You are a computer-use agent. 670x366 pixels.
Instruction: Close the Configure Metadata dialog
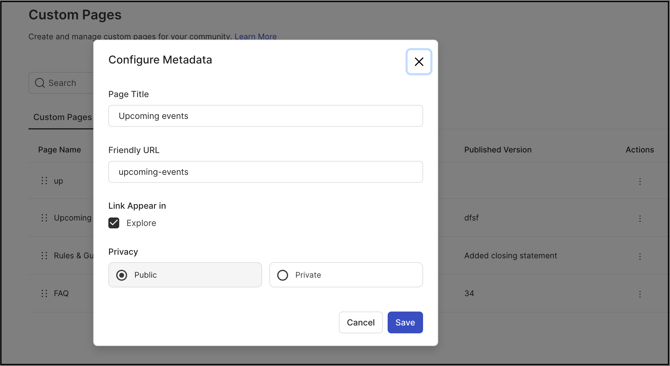[x=419, y=61]
